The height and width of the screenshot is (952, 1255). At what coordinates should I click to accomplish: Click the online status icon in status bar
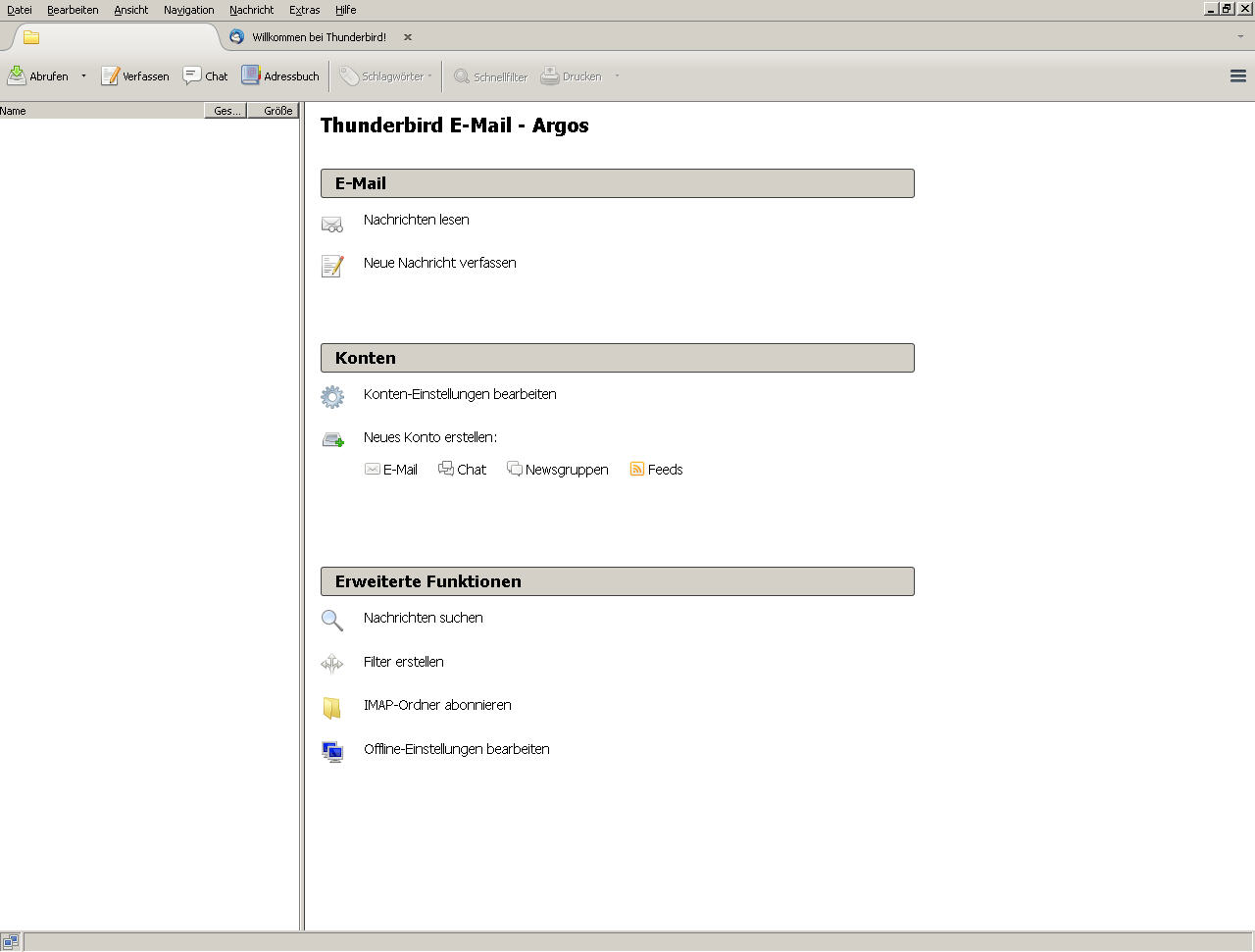tap(11, 942)
